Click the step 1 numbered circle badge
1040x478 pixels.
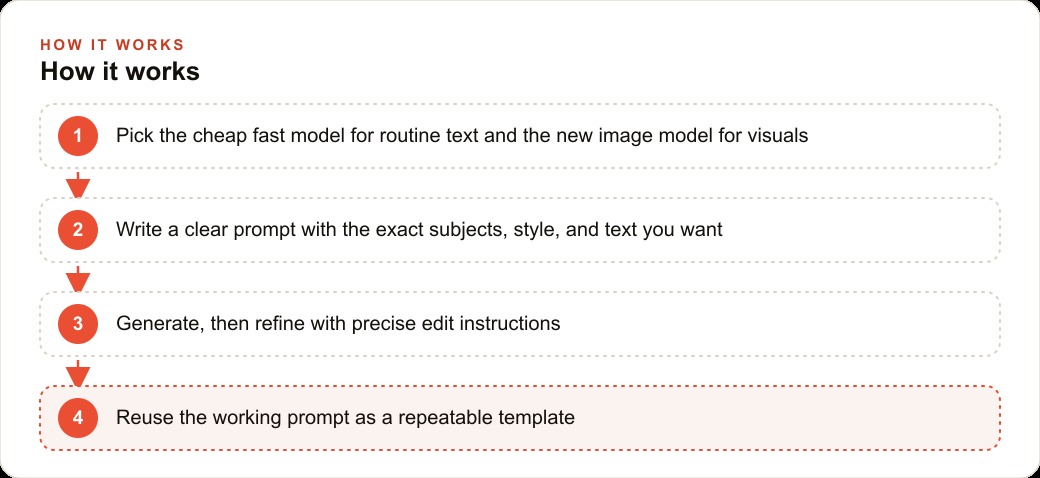(78, 136)
